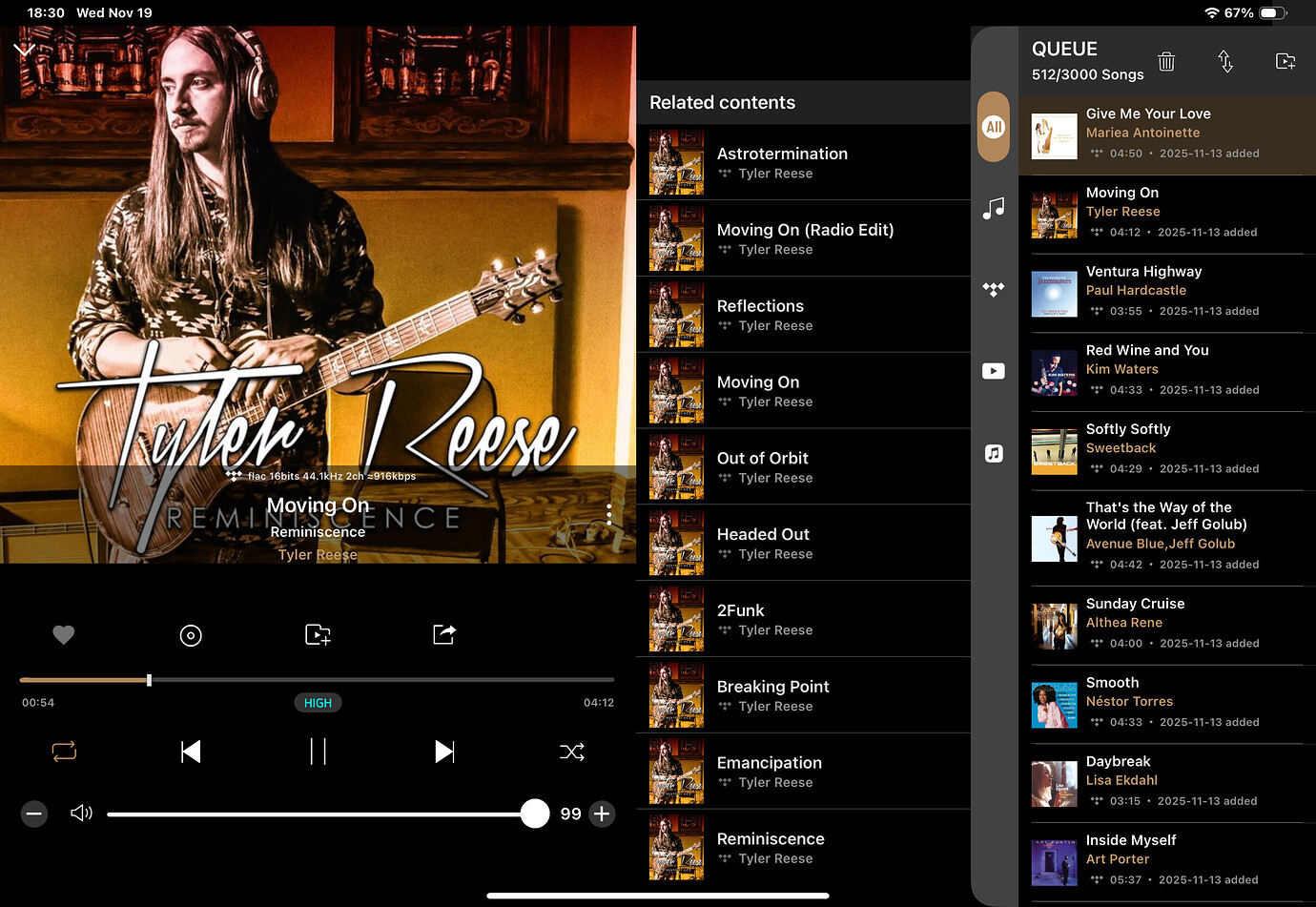Select the Apple Music source tab
1316x907 pixels.
[994, 453]
